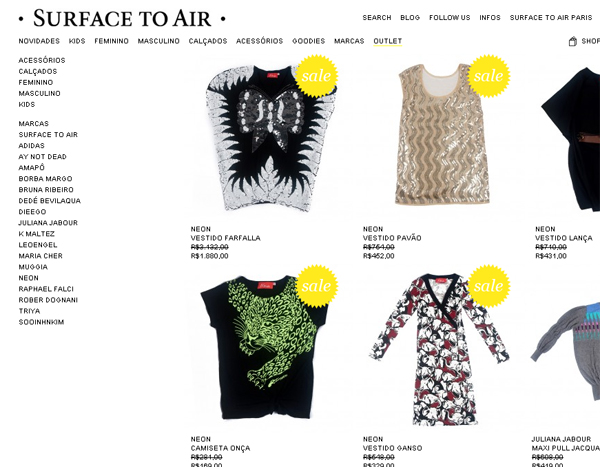Viewport: 600px width, 467px height.
Task: Click sale badge on Vestido Pavão
Action: 489,76
